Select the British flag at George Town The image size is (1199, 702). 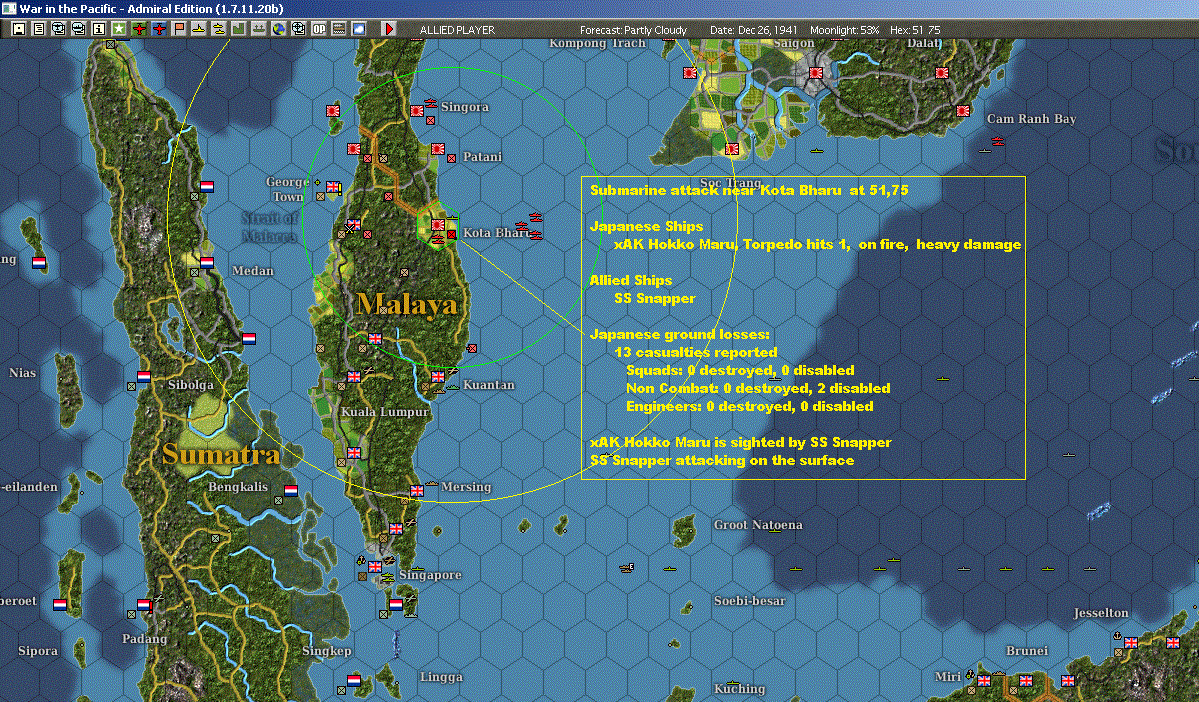tap(333, 187)
